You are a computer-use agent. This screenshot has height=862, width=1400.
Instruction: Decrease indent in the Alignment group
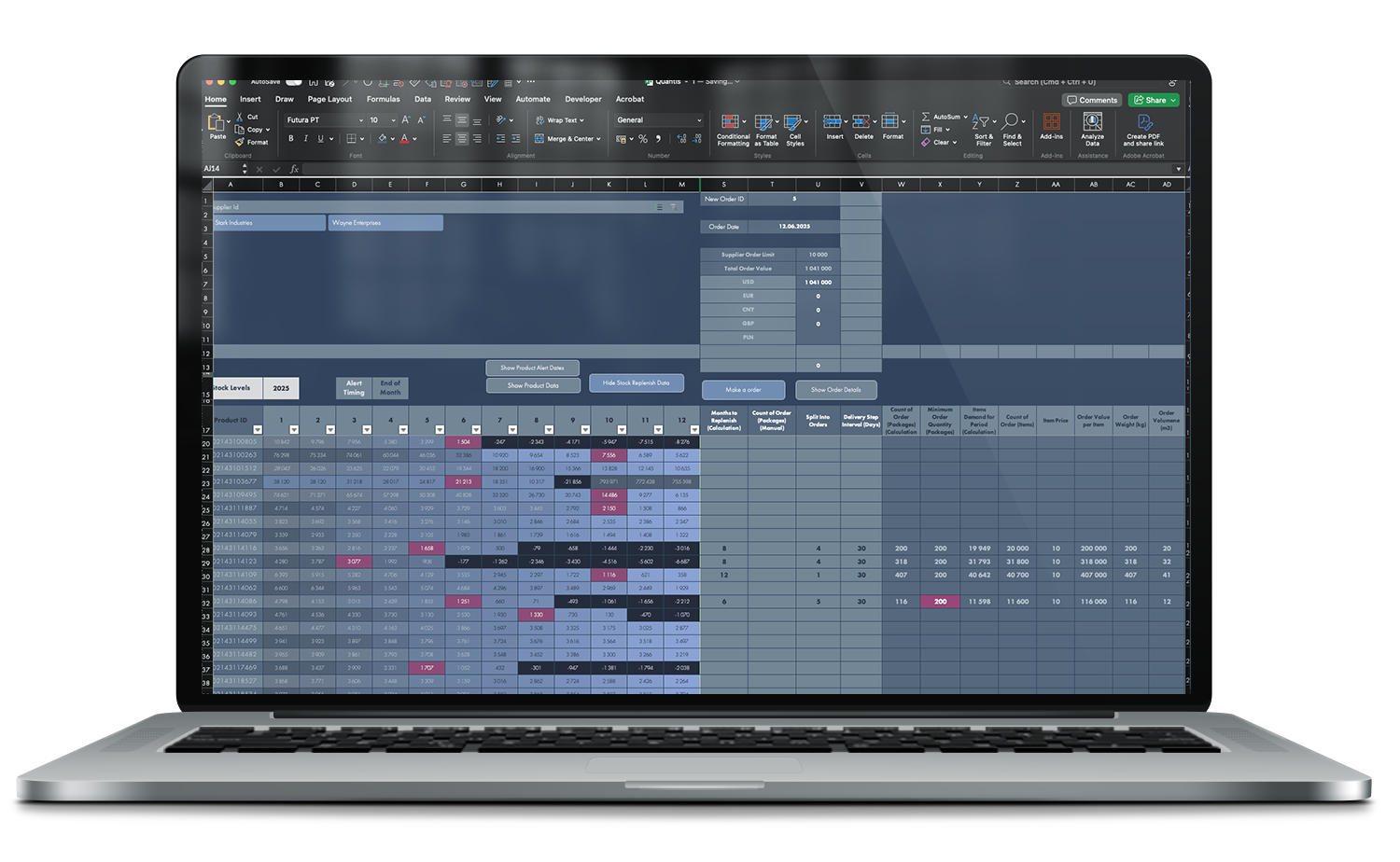click(500, 138)
